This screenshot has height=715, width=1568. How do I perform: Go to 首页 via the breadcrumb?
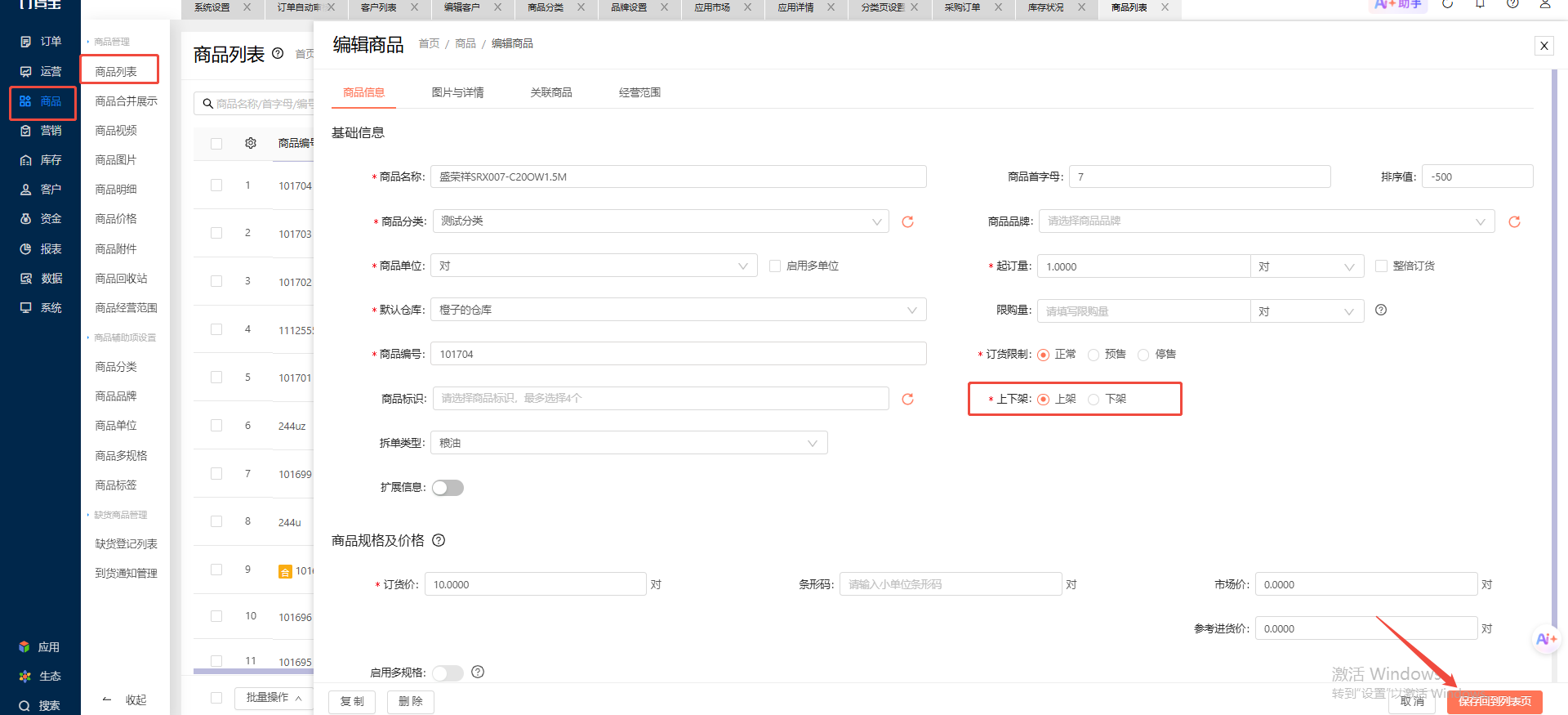coord(429,43)
